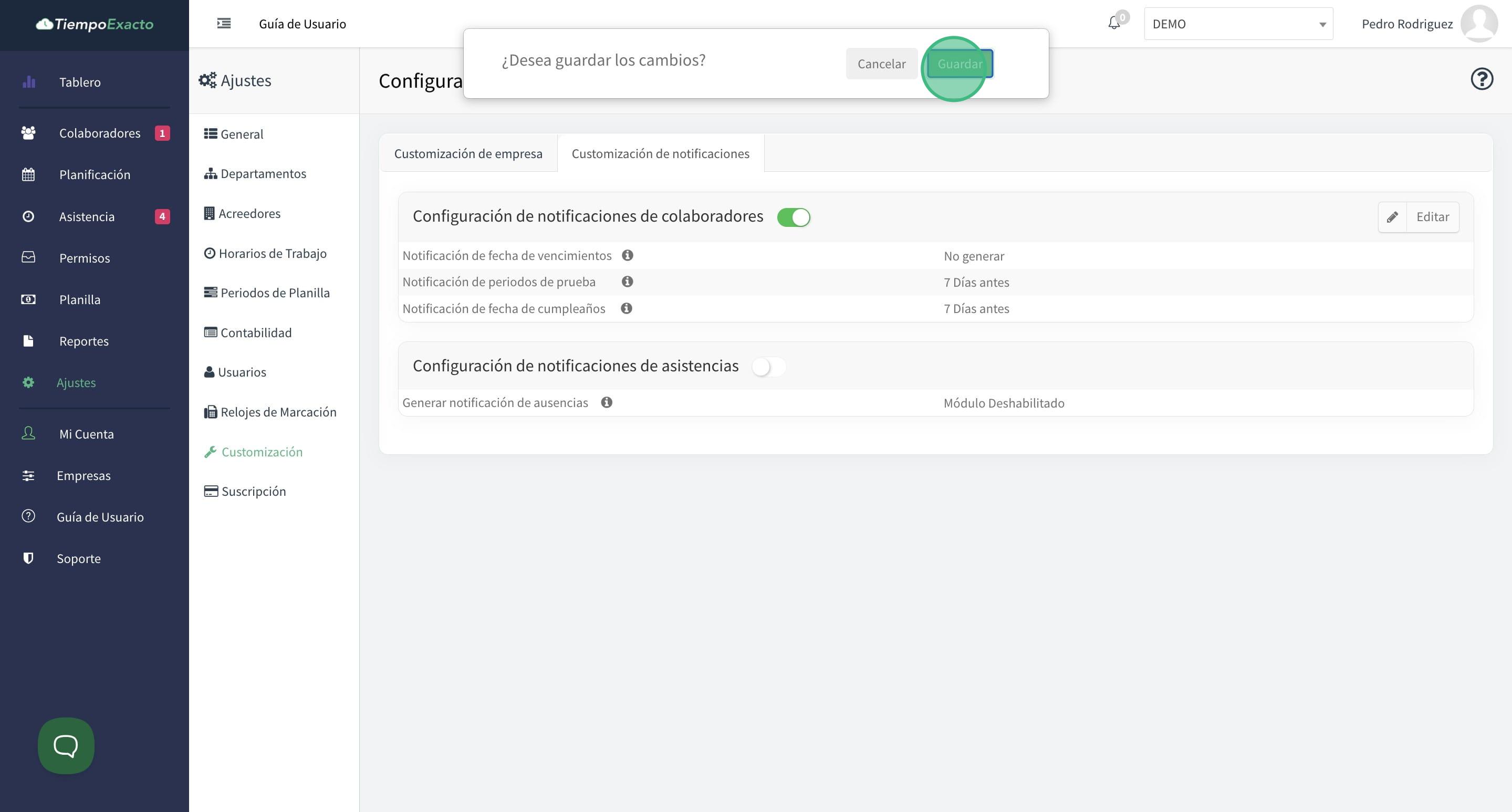Screen dimensions: 1512x812
Task: Click info icon beside Notificación de fecha de vencimientos
Action: (628, 255)
